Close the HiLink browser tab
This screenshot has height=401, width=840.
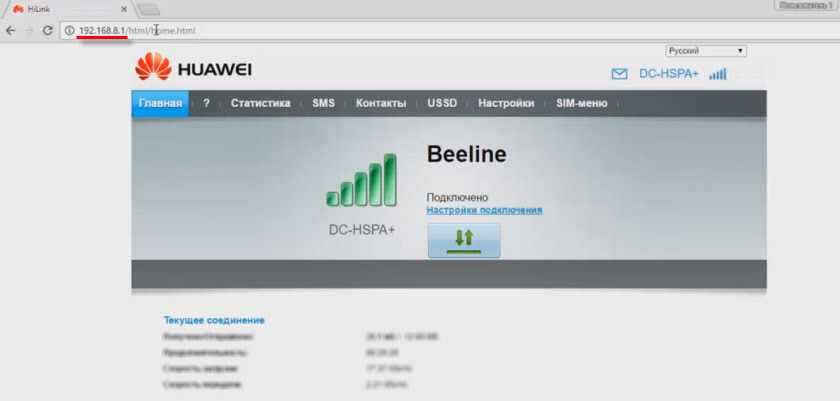pos(123,8)
